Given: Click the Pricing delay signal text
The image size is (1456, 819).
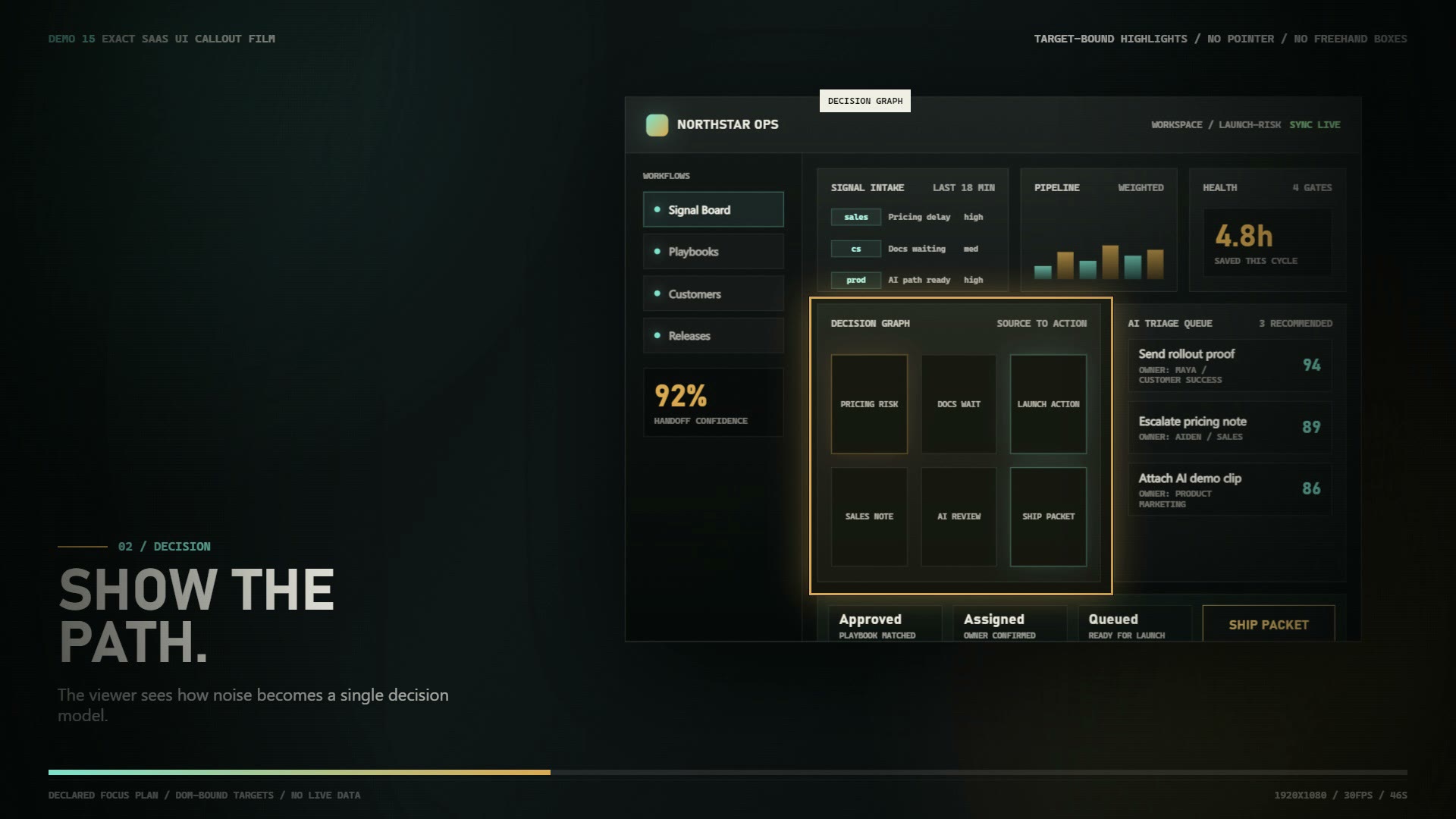Looking at the screenshot, I should [x=919, y=217].
